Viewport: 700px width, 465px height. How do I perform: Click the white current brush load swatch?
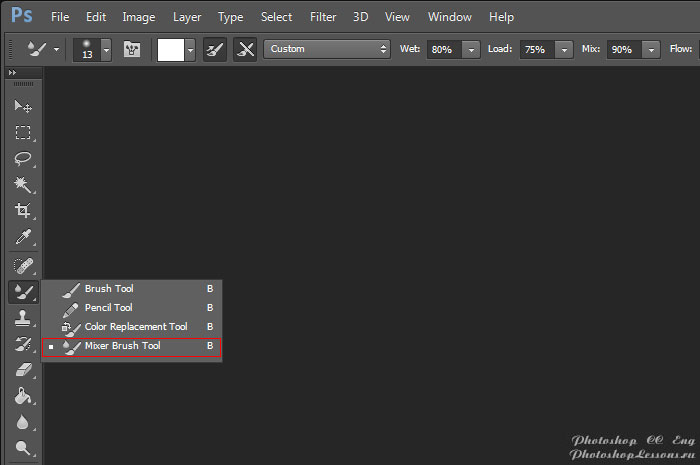click(171, 50)
